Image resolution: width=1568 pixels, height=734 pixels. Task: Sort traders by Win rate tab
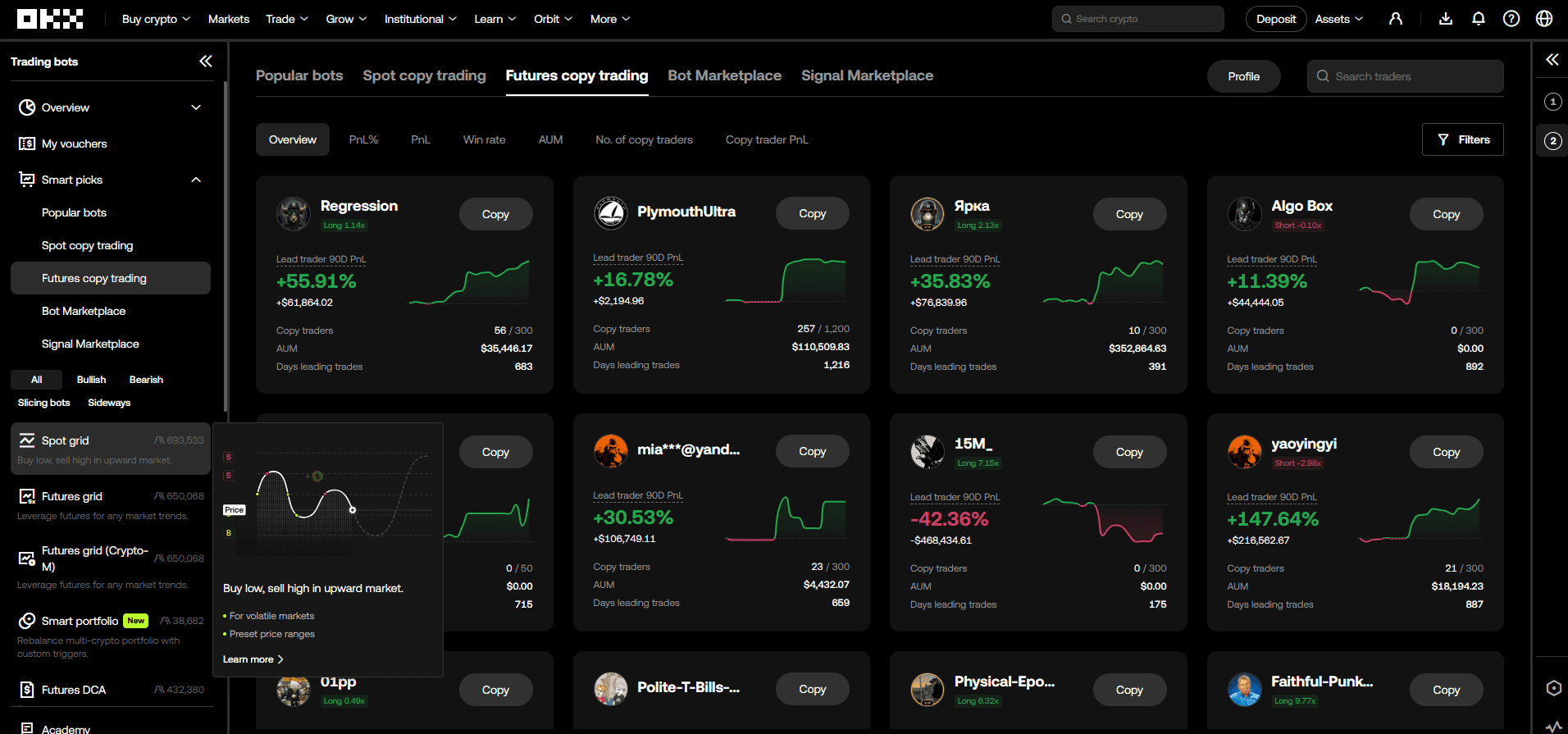[x=484, y=139]
